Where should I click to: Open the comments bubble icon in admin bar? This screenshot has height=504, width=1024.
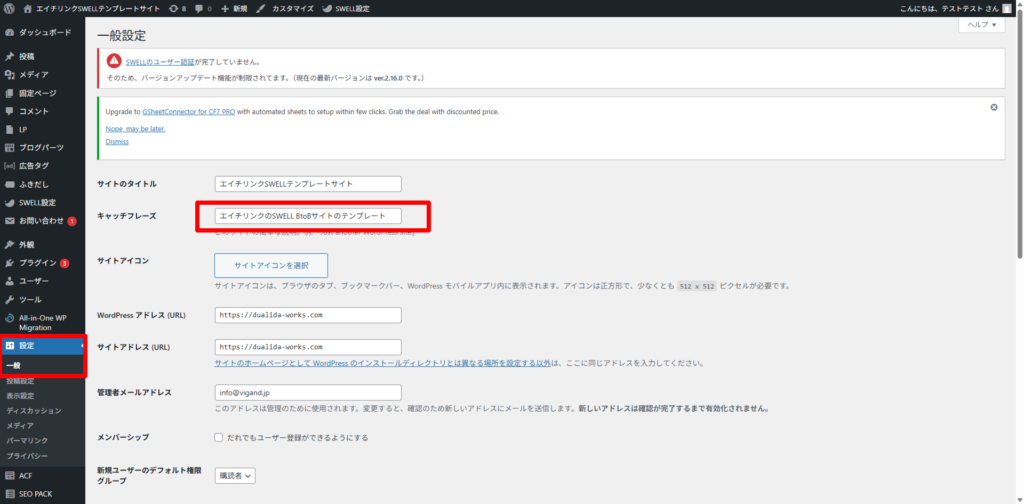(200, 8)
